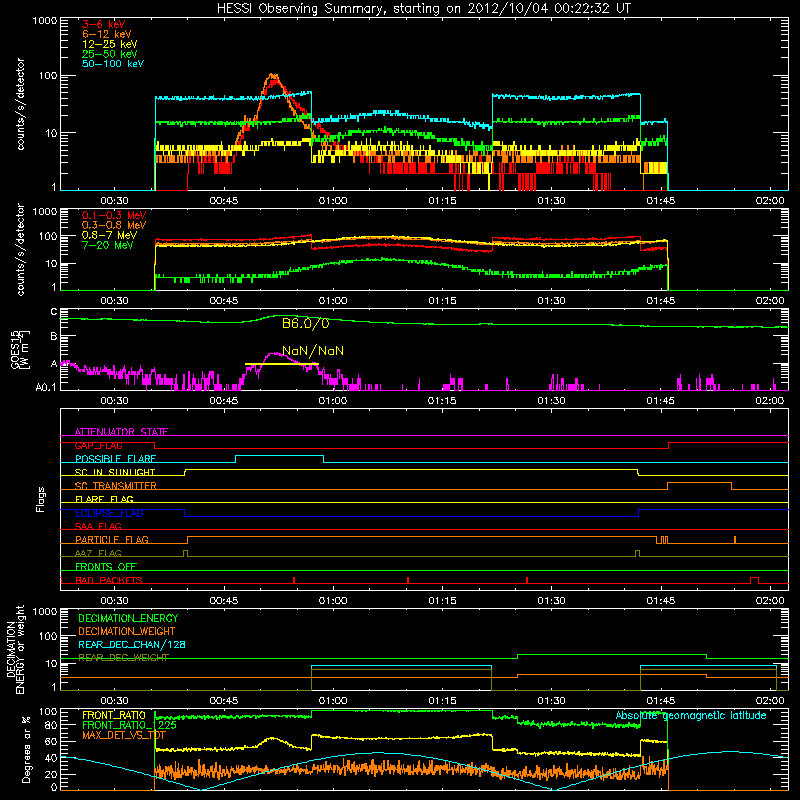Click the green 25-50 keV legend label
800x800 pixels.
pyautogui.click(x=110, y=54)
